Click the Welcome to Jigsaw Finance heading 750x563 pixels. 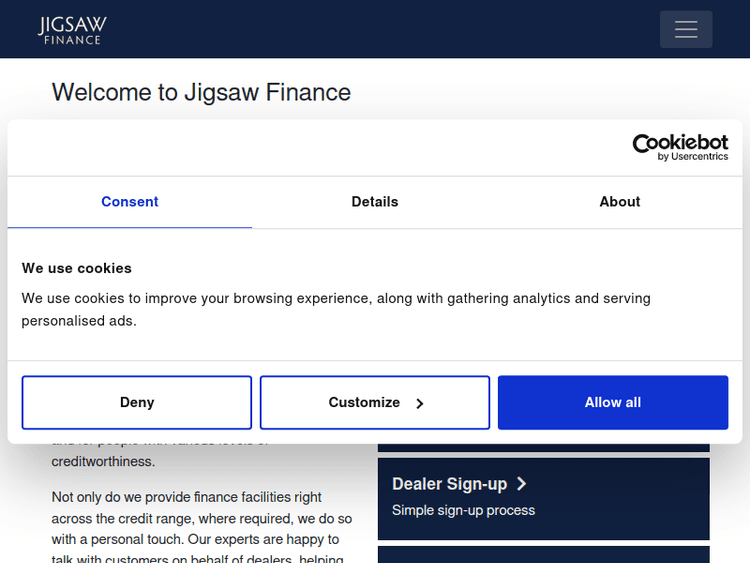201,92
